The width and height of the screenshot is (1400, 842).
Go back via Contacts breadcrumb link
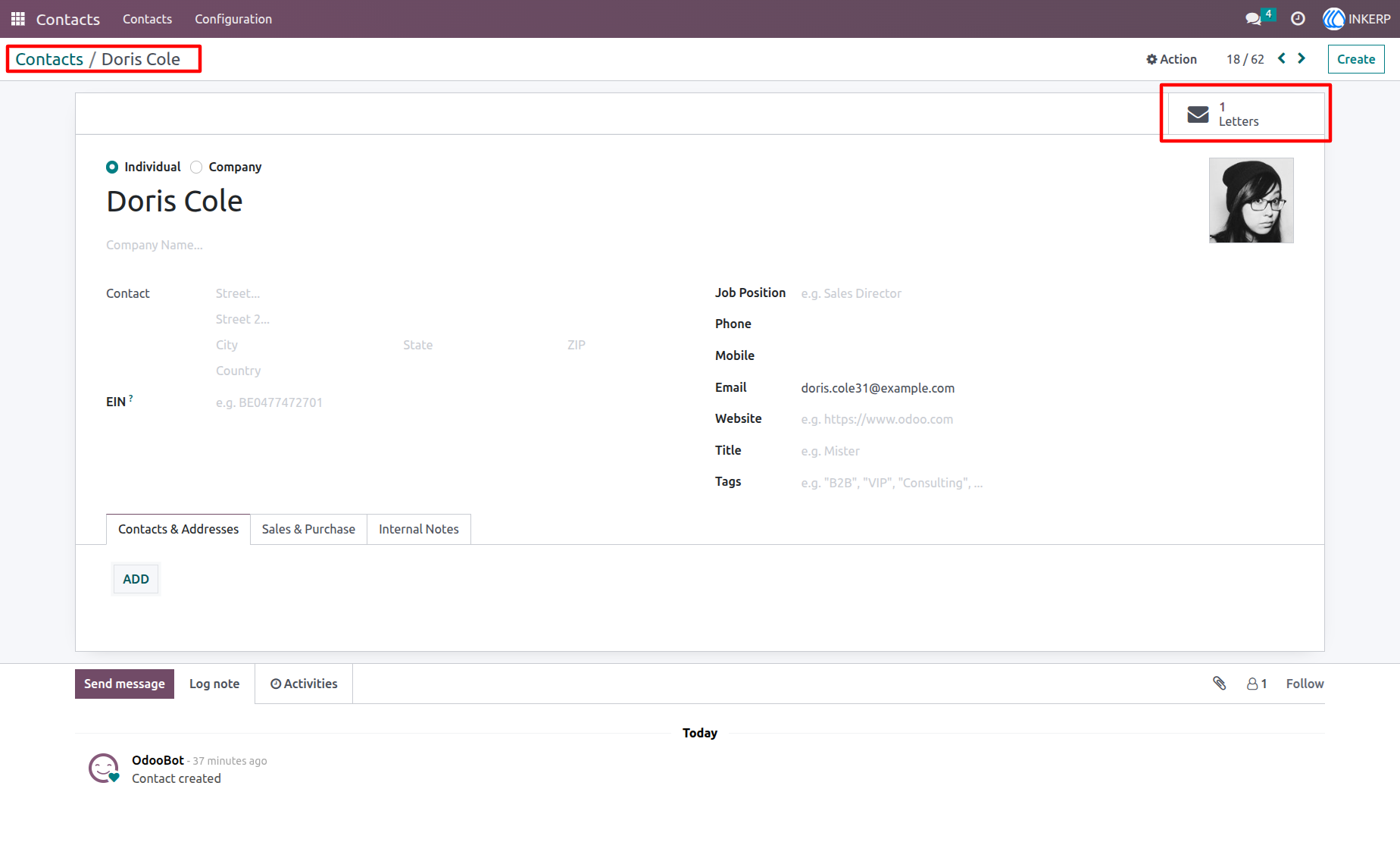(49, 59)
